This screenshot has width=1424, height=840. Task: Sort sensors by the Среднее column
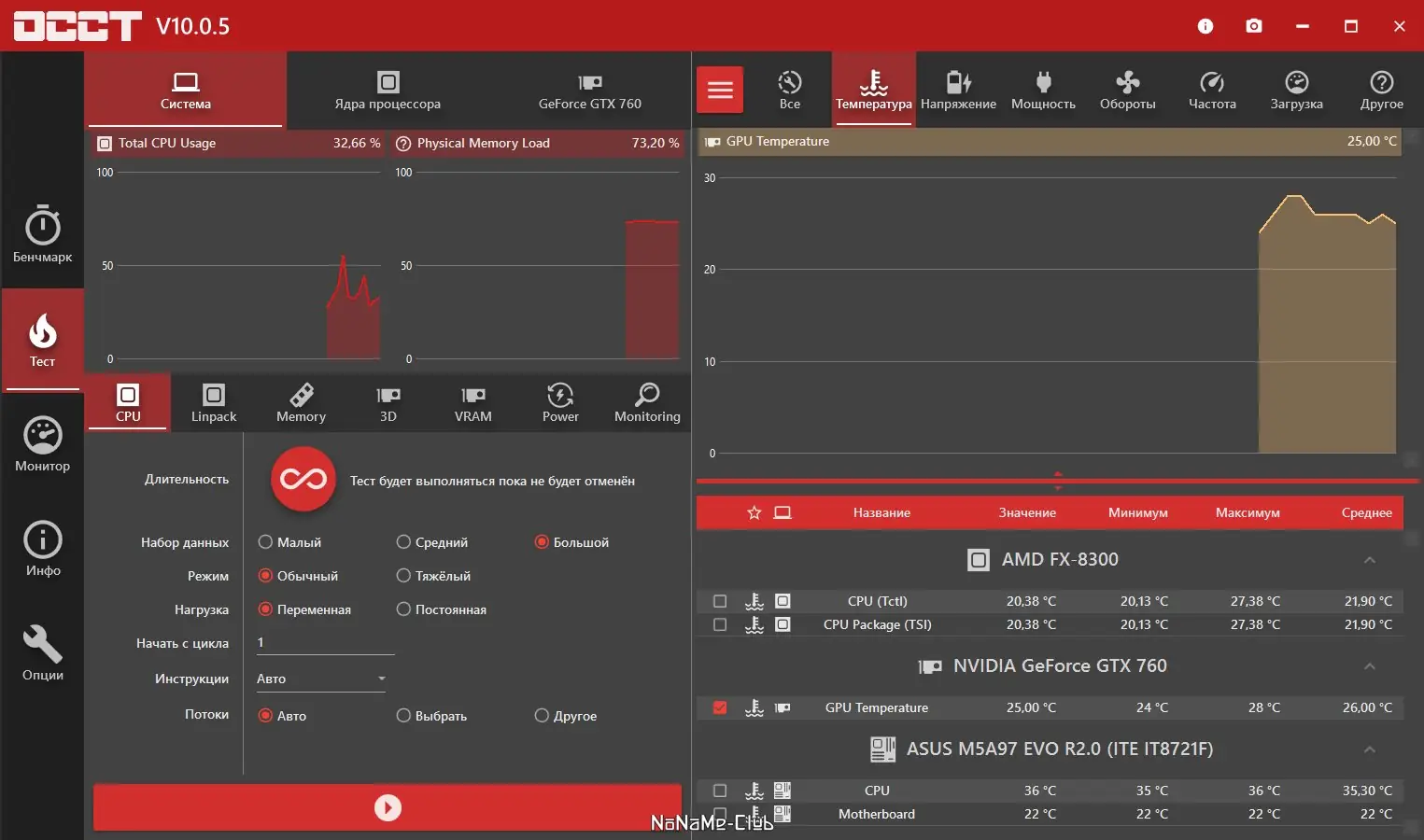tap(1366, 512)
